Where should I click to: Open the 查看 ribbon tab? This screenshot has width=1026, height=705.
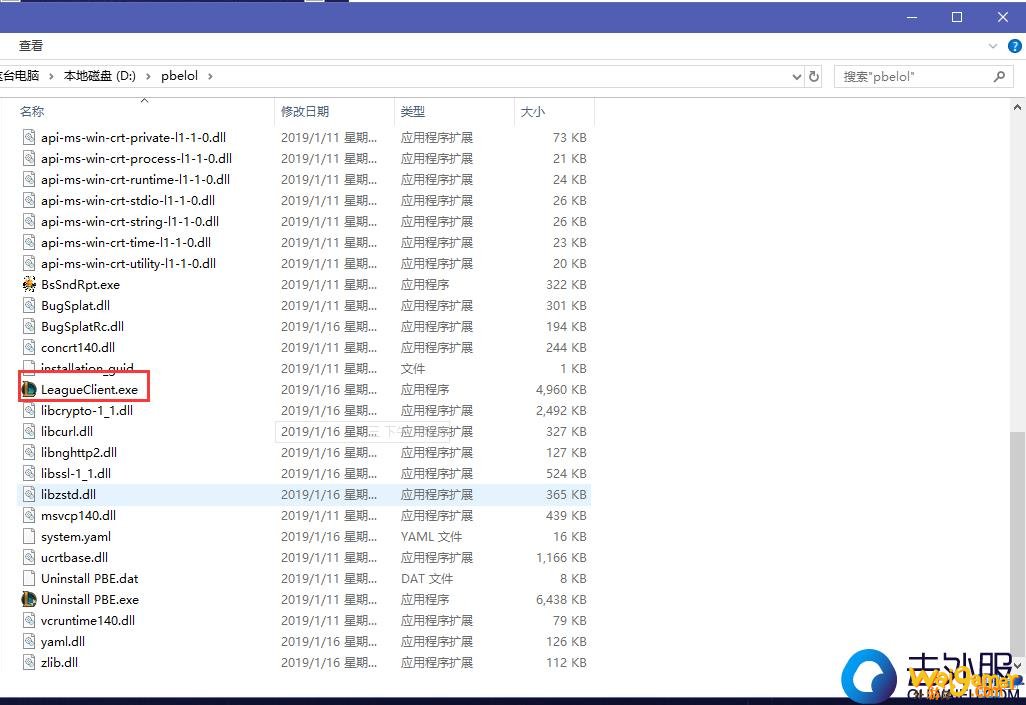[x=30, y=46]
